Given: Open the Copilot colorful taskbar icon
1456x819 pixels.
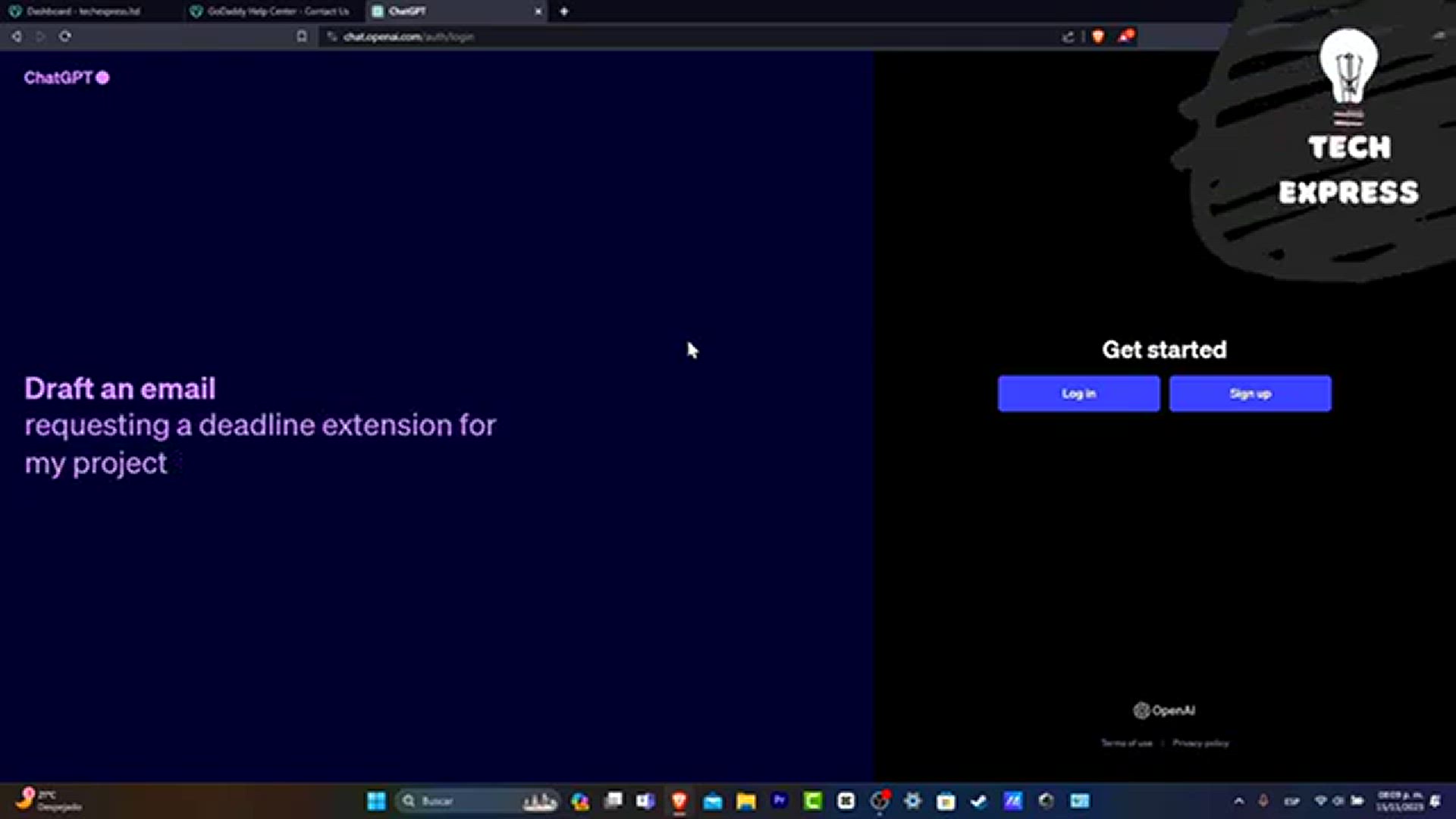Looking at the screenshot, I should point(580,801).
